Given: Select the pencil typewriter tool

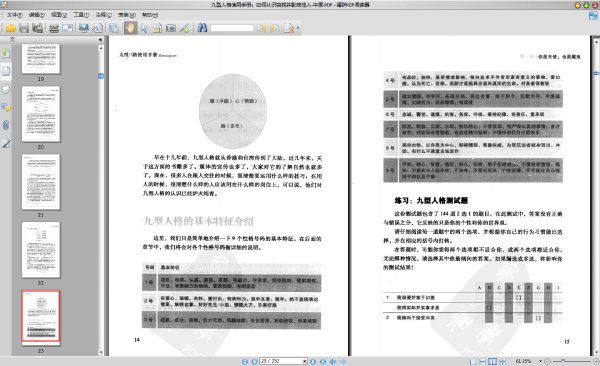Looking at the screenshot, I should pyautogui.click(x=184, y=28).
